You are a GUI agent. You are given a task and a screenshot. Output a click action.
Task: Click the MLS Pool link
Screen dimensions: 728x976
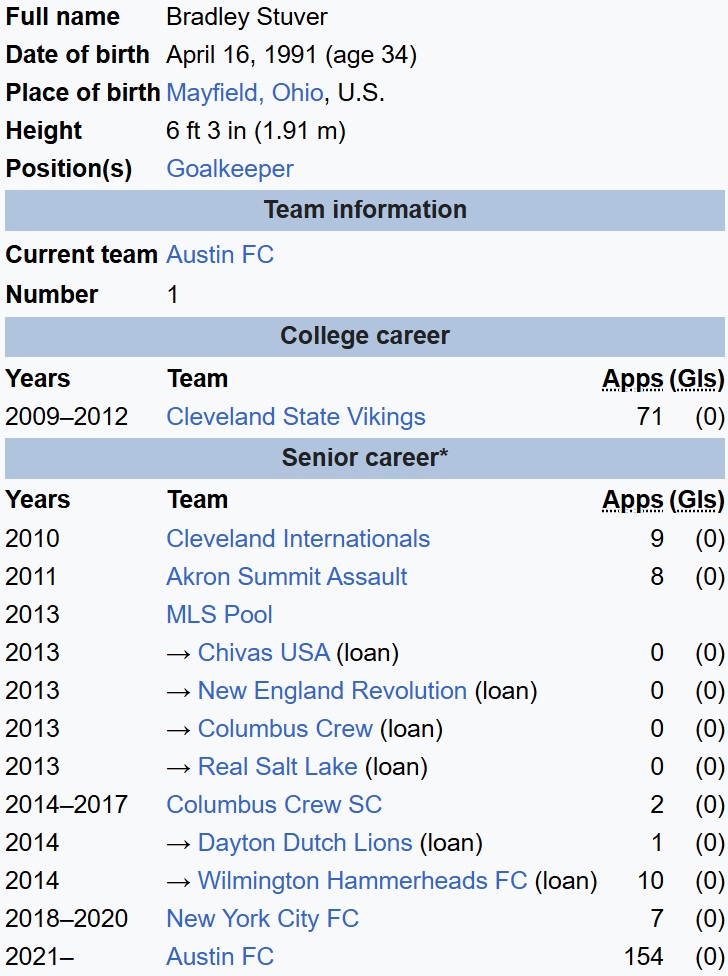tap(219, 615)
